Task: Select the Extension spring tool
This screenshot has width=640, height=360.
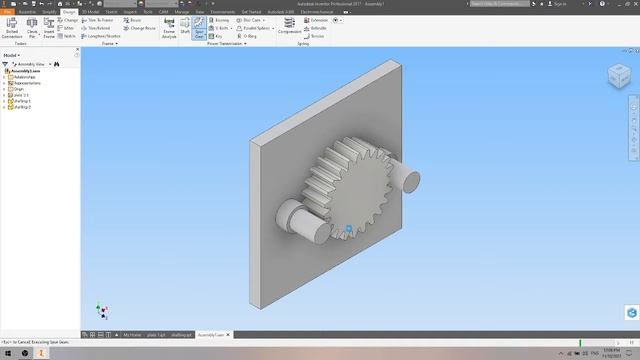Action: click(x=316, y=20)
